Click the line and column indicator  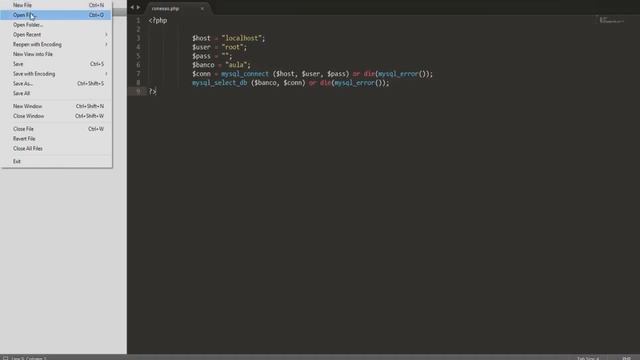[29, 358]
